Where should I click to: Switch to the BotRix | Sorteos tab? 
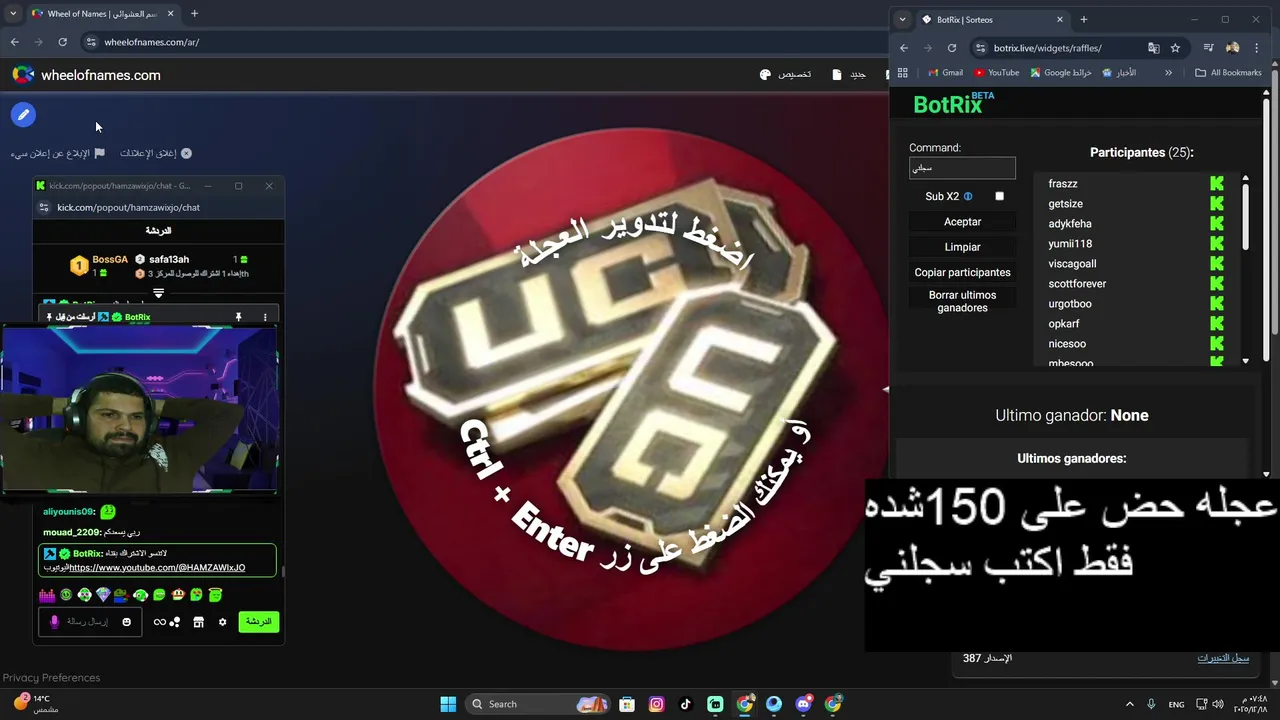click(x=993, y=19)
